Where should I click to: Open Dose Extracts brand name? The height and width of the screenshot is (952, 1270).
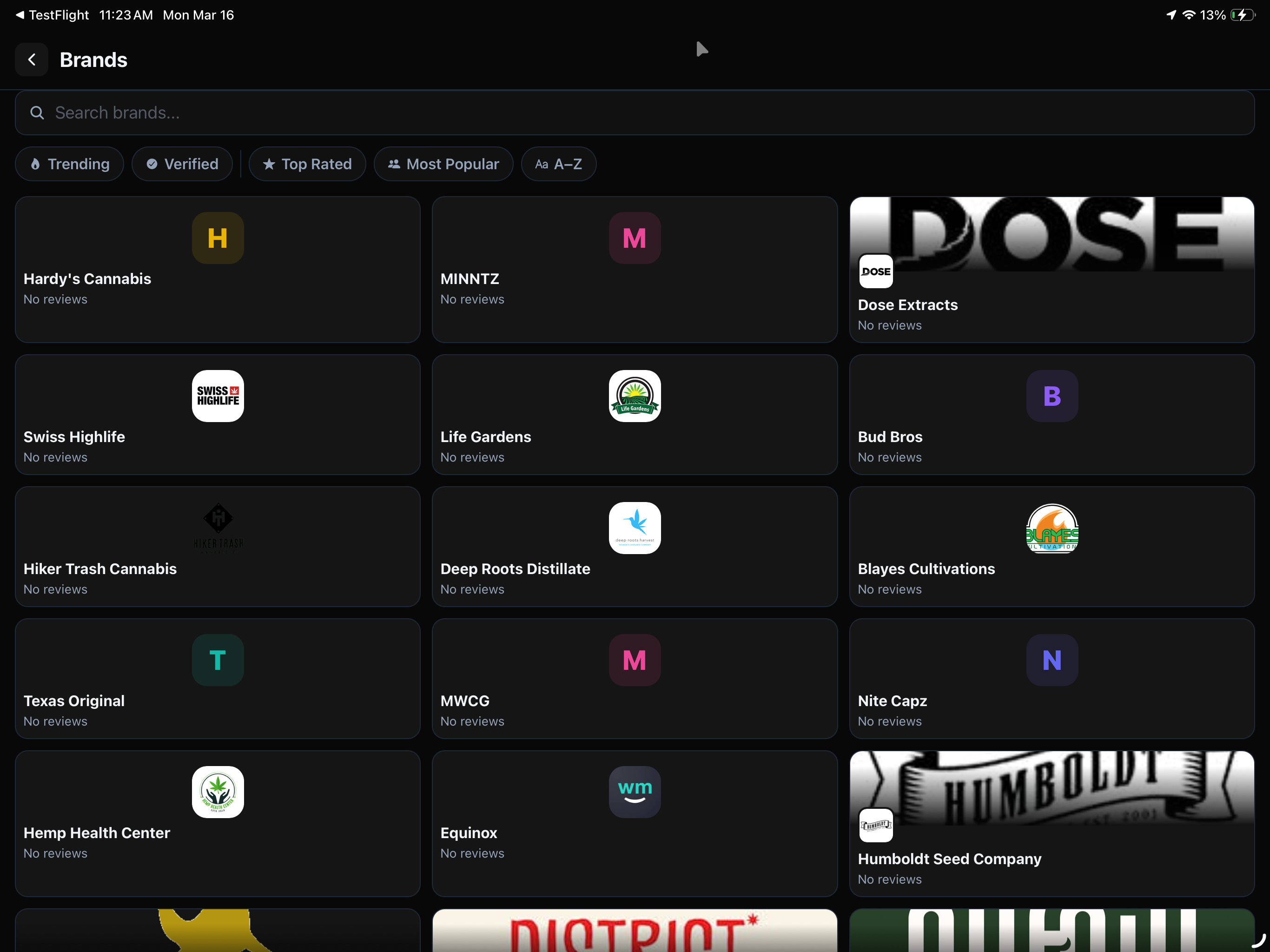click(908, 305)
